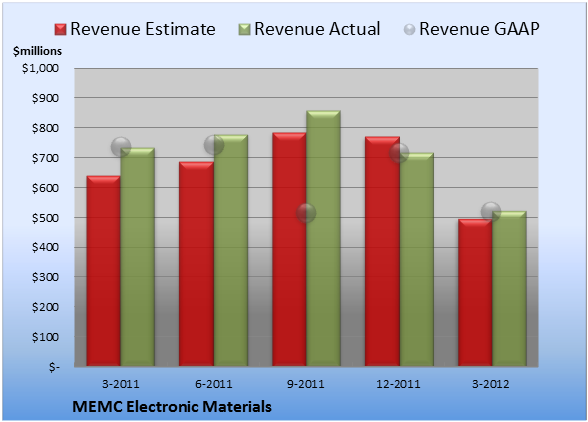Click the red Revenue Estimate legend swatch
This screenshot has height=422, width=588.
[x=60, y=30]
